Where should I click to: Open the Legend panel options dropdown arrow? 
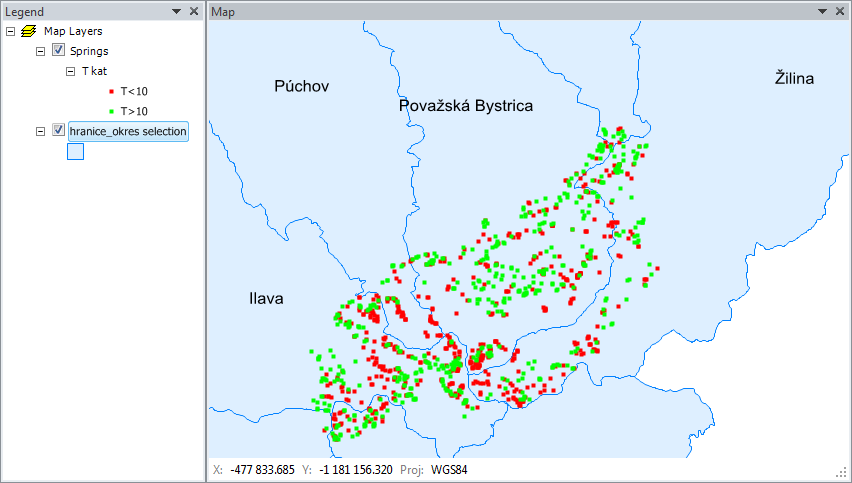tap(176, 11)
